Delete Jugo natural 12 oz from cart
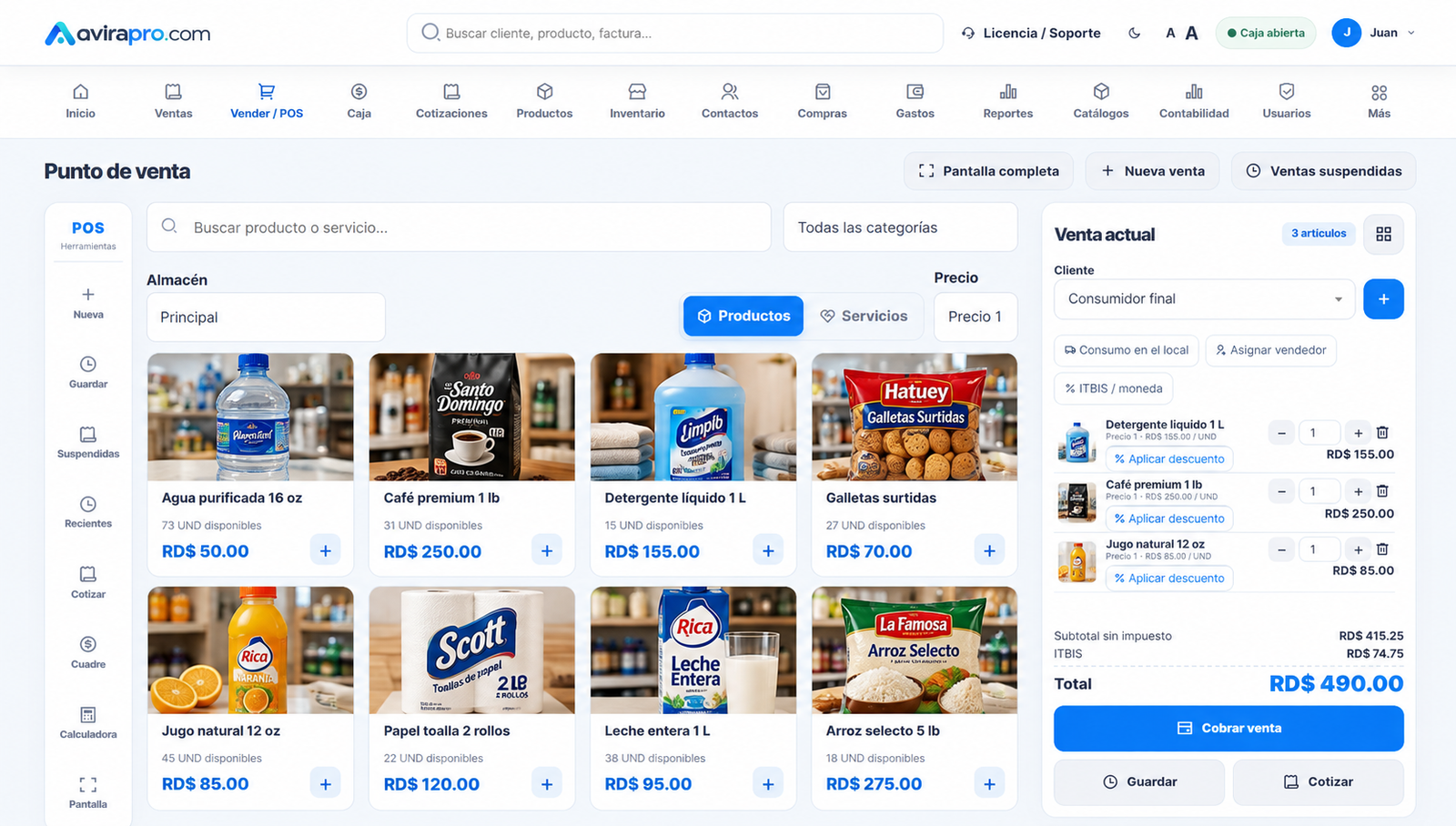The width and height of the screenshot is (1456, 826). [1382, 549]
